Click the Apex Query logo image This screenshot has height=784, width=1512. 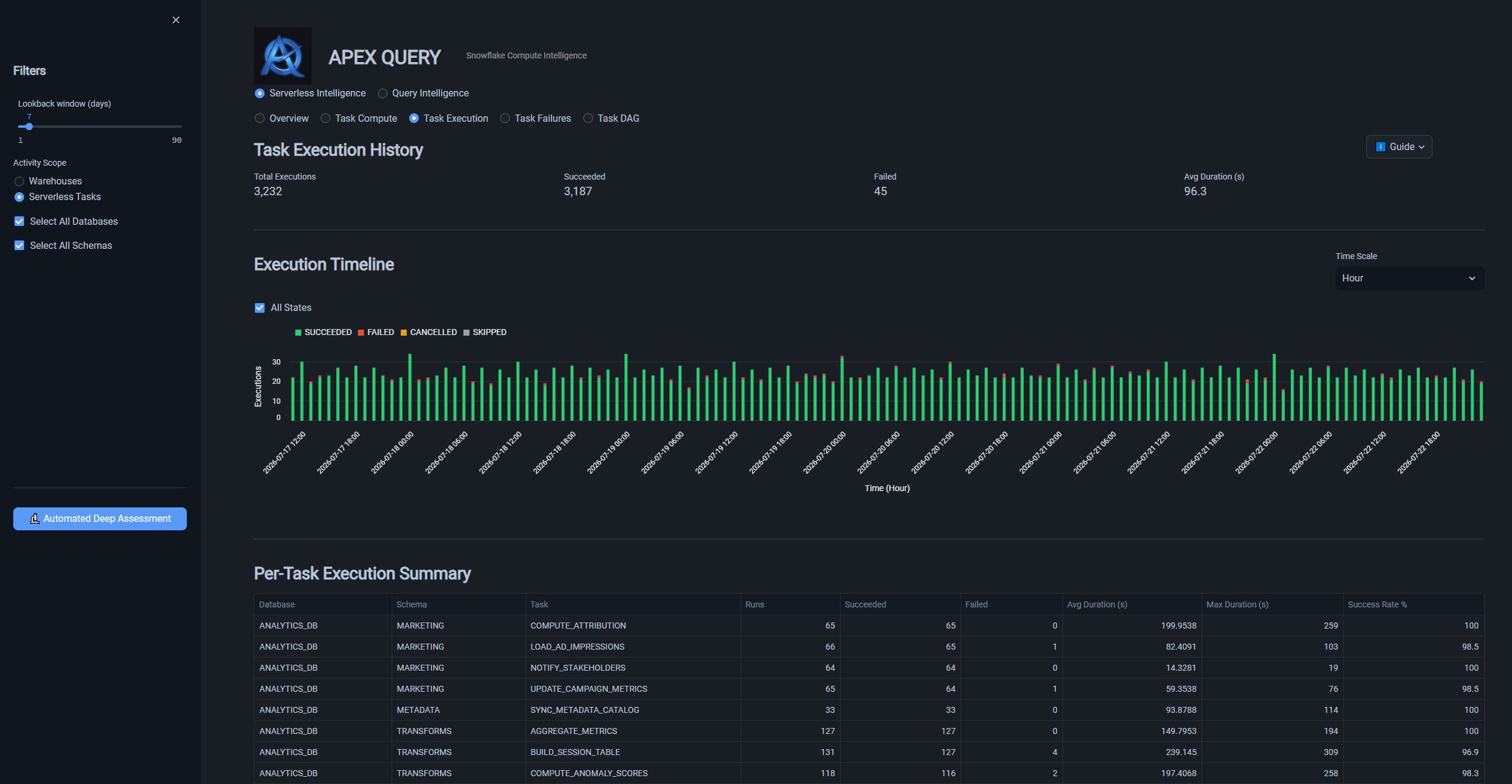click(283, 56)
